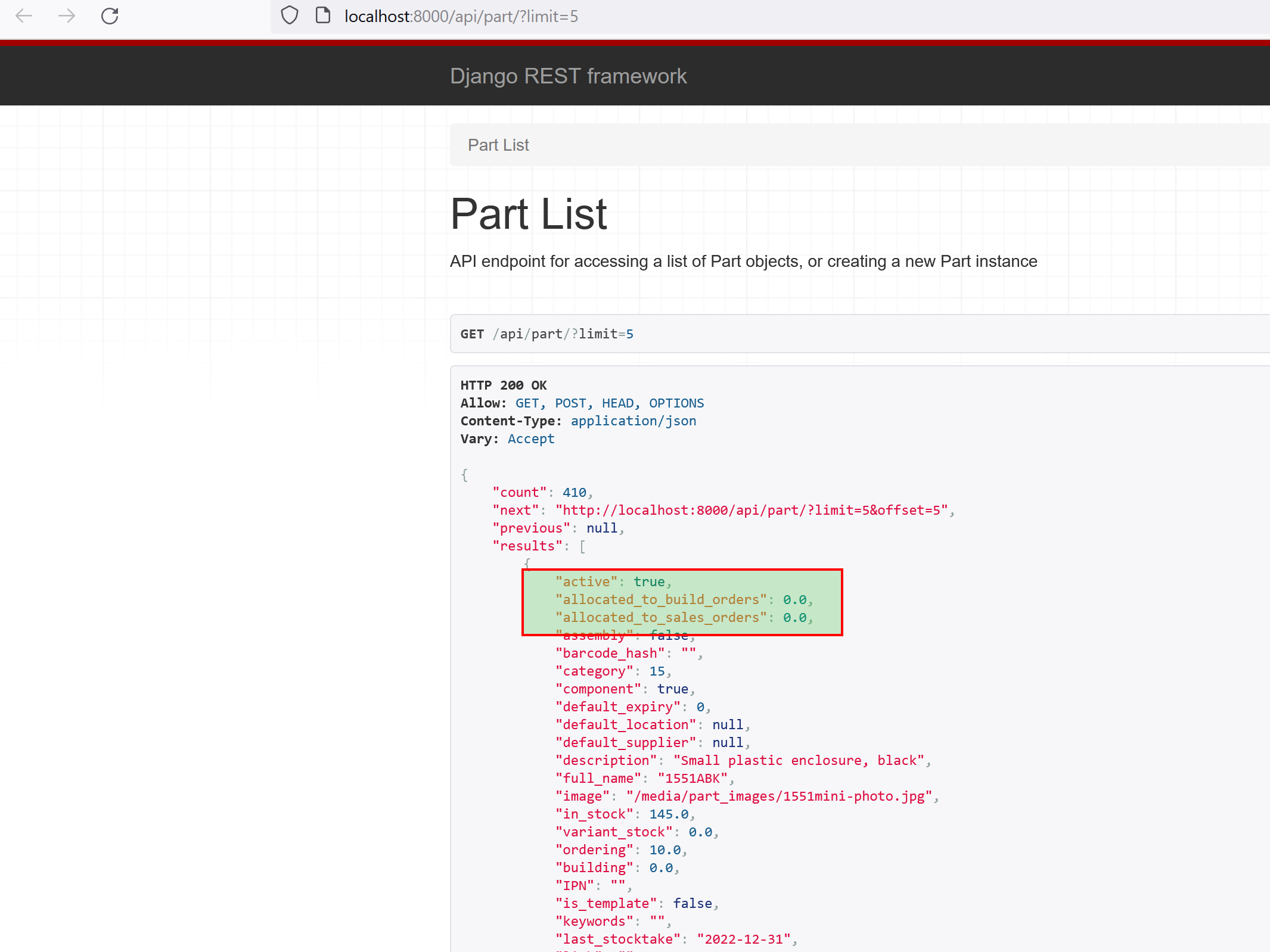Viewport: 1270px width, 952px height.
Task: Select the "count": 410 value
Action: coord(574,492)
